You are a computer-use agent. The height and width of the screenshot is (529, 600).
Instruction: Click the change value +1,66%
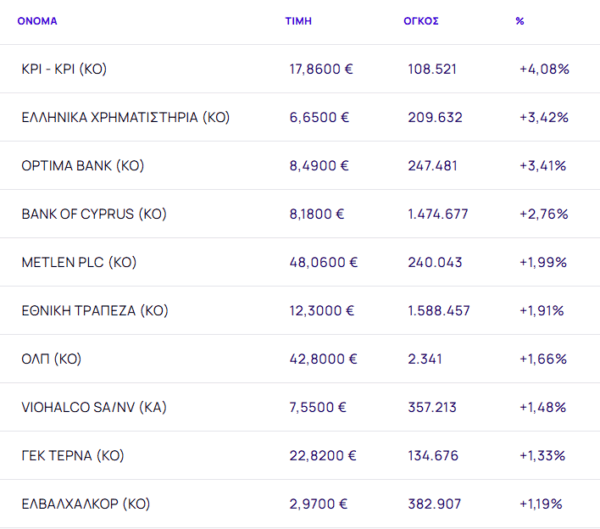[543, 359]
